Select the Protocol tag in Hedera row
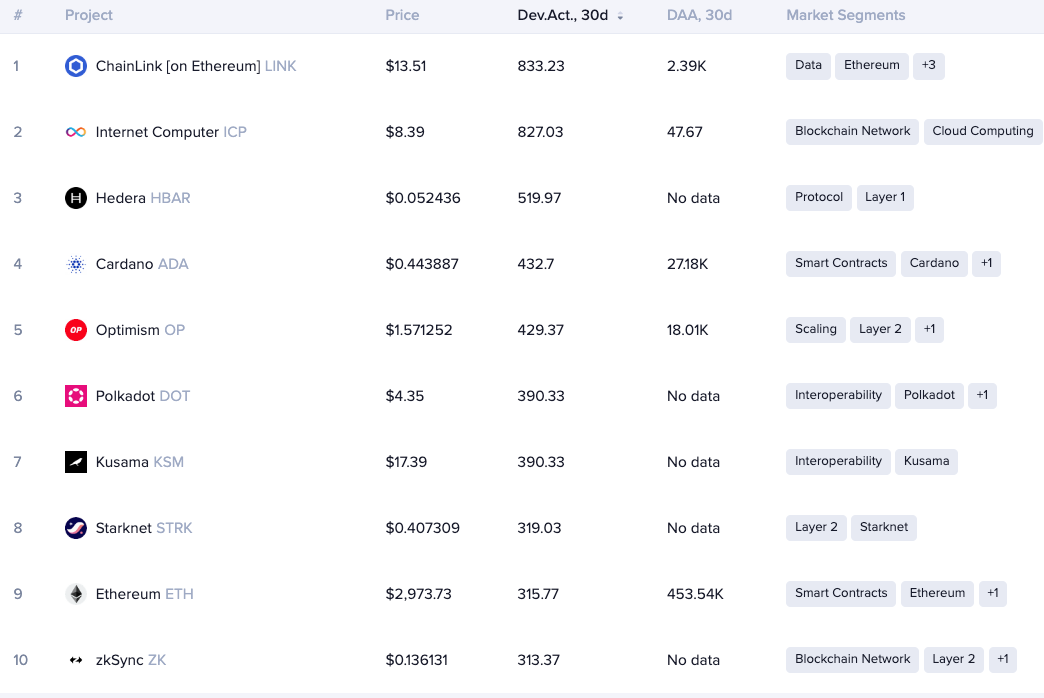Image resolution: width=1044 pixels, height=698 pixels. tap(819, 197)
